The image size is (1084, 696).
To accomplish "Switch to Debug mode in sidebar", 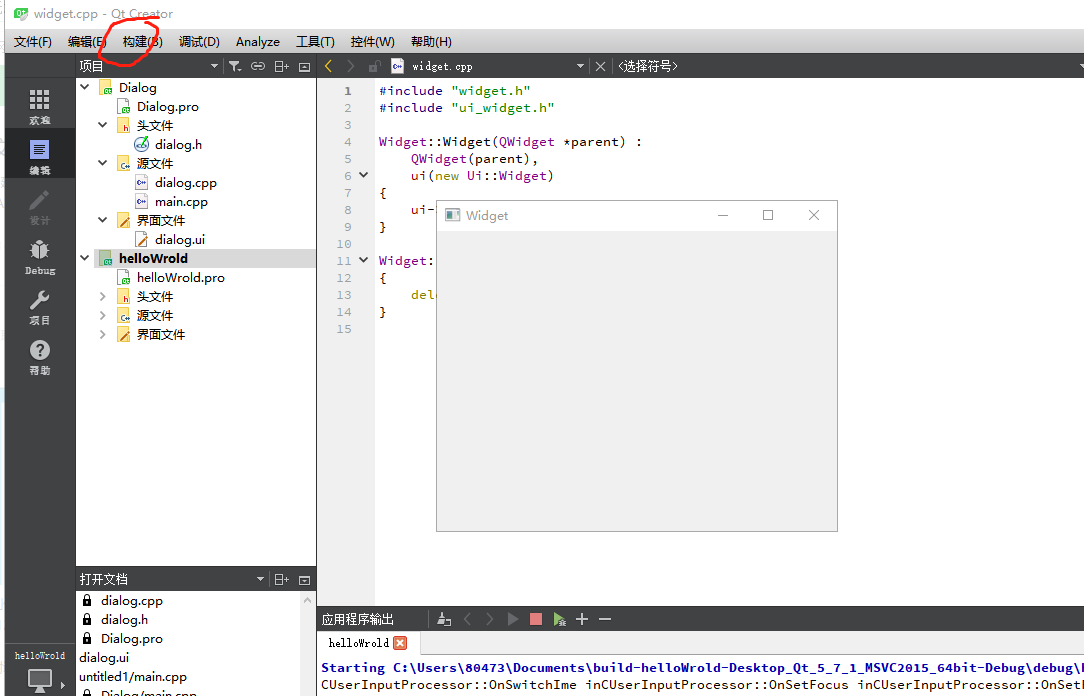I will pos(39,258).
